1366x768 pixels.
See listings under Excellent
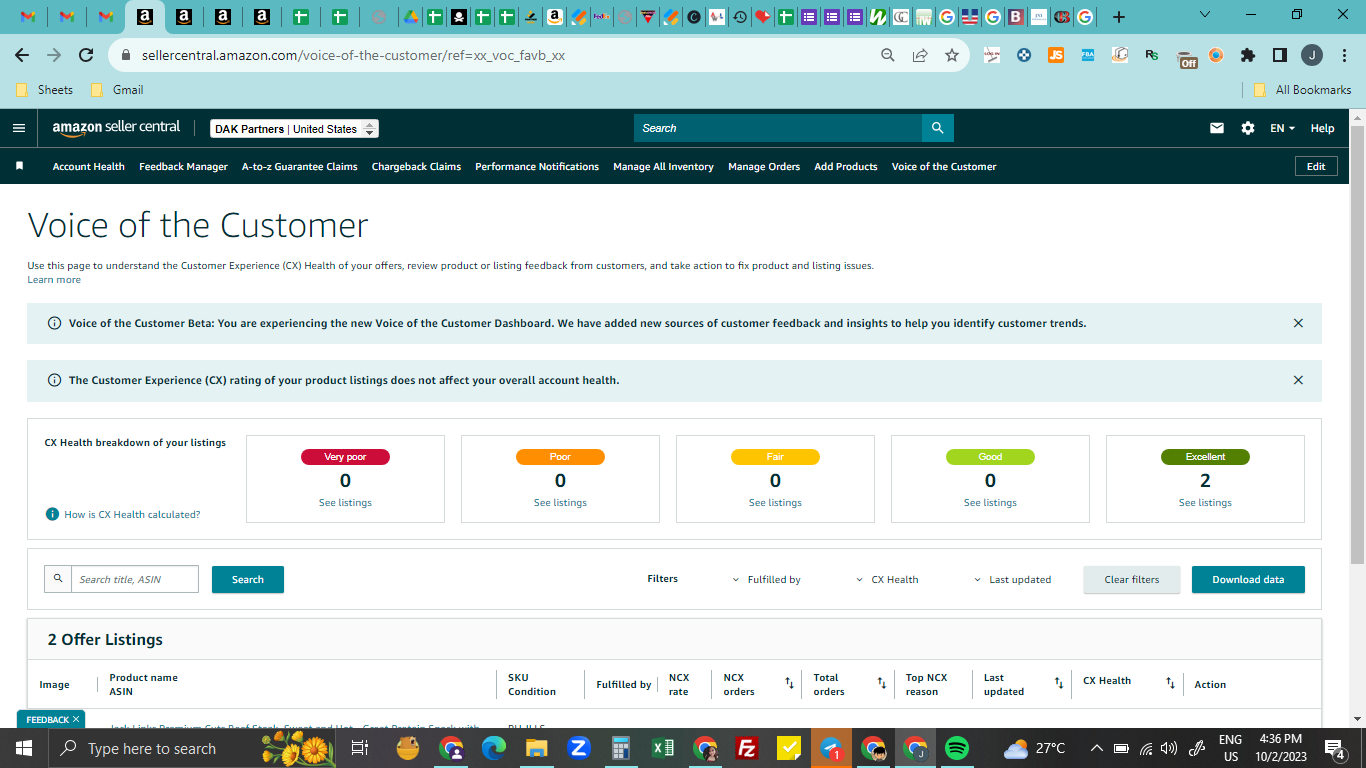click(x=1205, y=502)
